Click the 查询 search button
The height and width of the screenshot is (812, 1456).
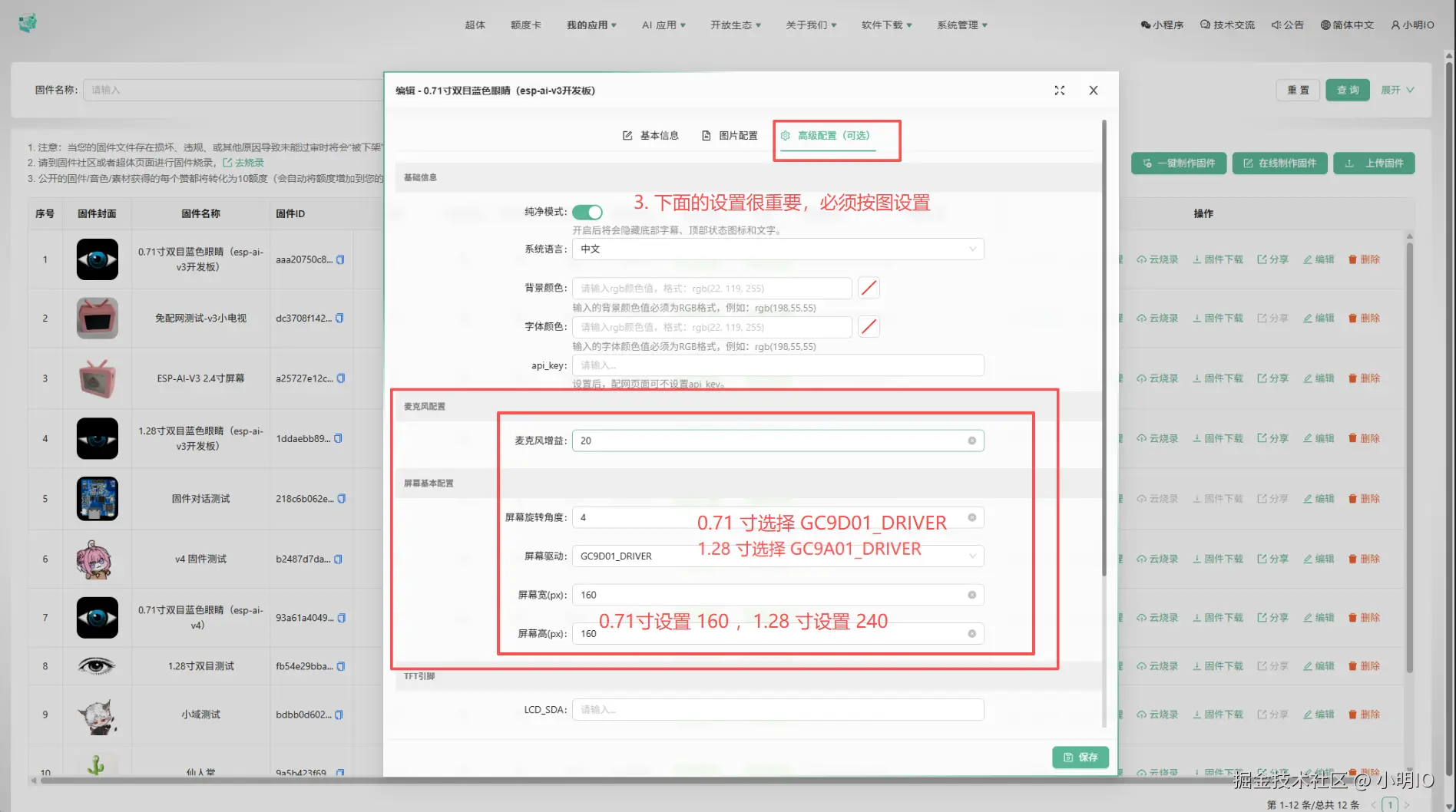(1348, 90)
